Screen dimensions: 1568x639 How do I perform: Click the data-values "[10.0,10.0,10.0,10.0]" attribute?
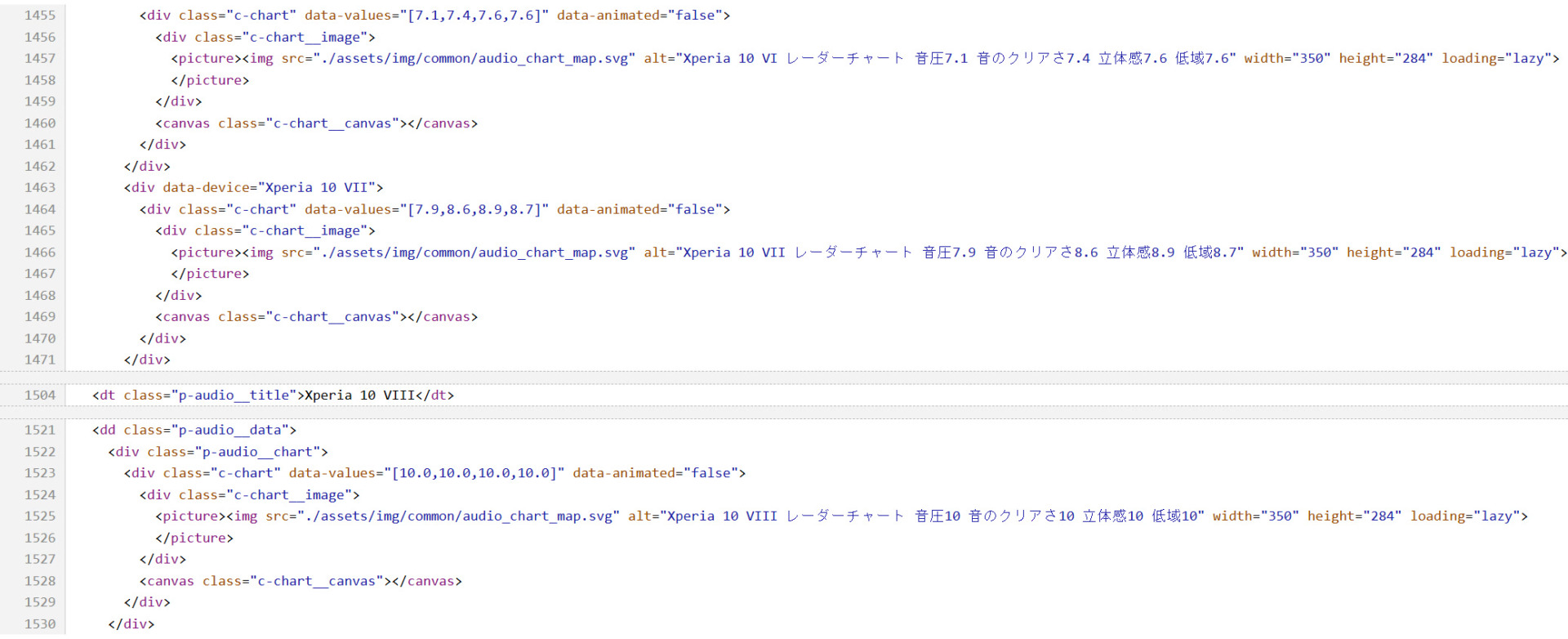pyautogui.click(x=426, y=473)
